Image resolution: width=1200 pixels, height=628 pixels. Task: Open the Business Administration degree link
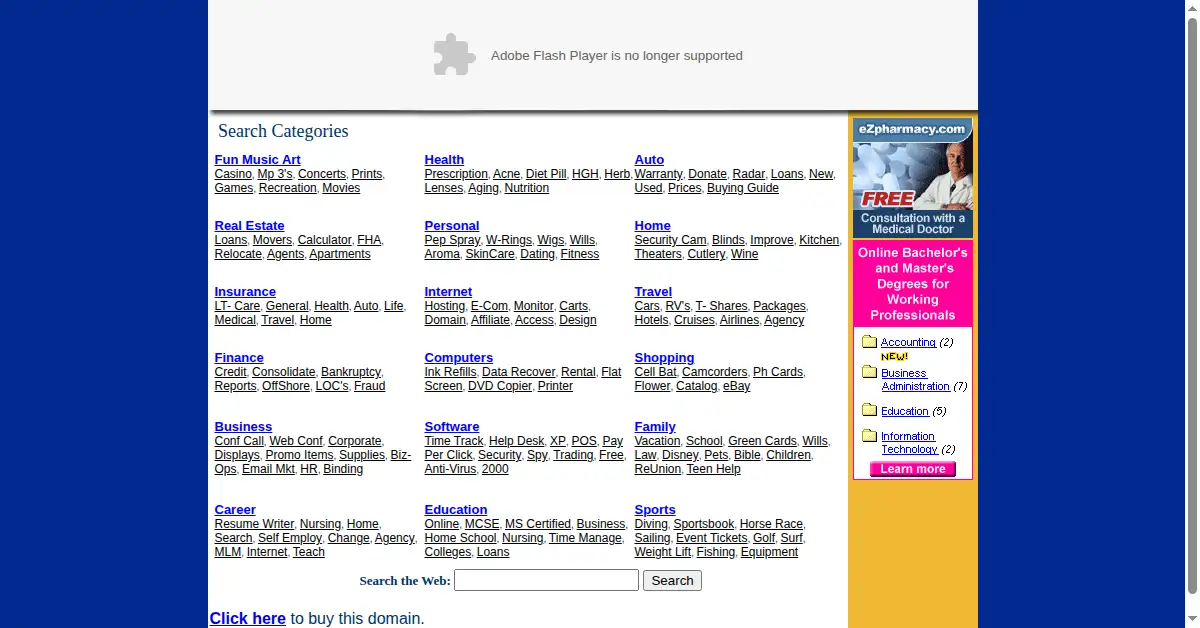click(x=915, y=380)
